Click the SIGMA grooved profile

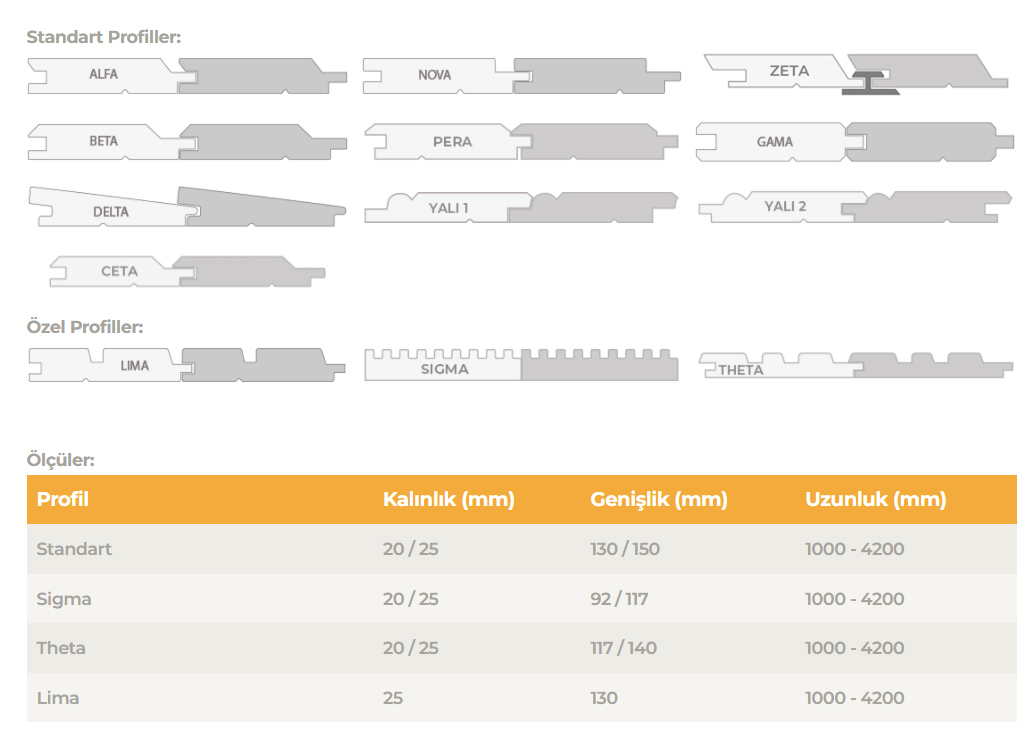[521, 365]
